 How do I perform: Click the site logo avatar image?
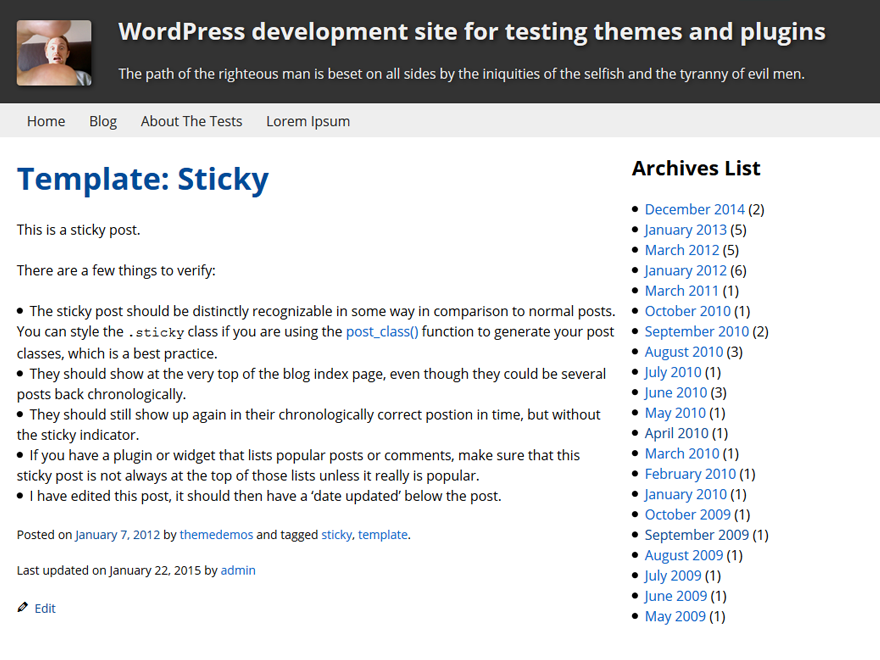pos(54,53)
